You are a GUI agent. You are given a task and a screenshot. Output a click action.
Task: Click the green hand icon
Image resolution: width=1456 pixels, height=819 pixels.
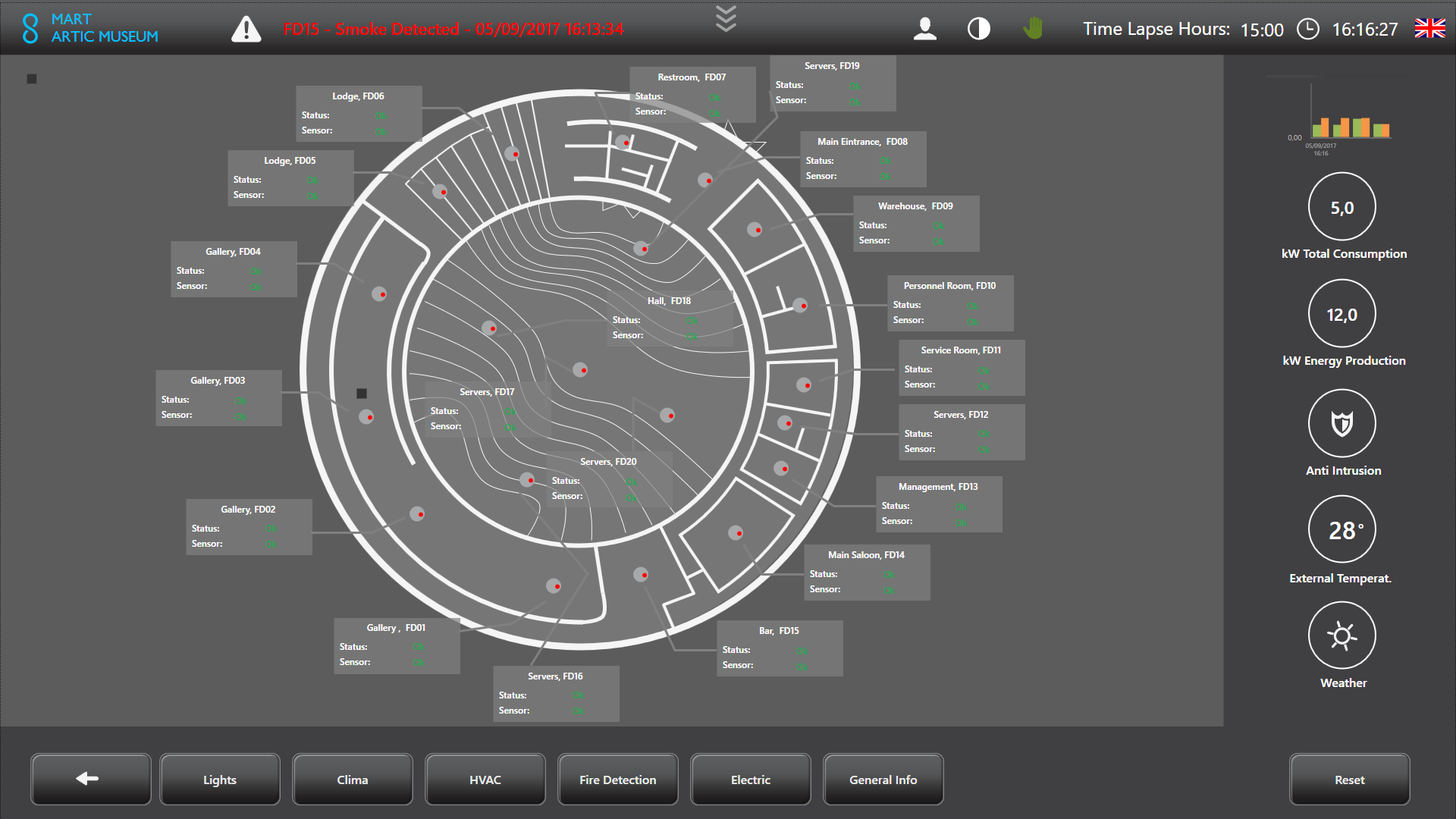(1032, 29)
